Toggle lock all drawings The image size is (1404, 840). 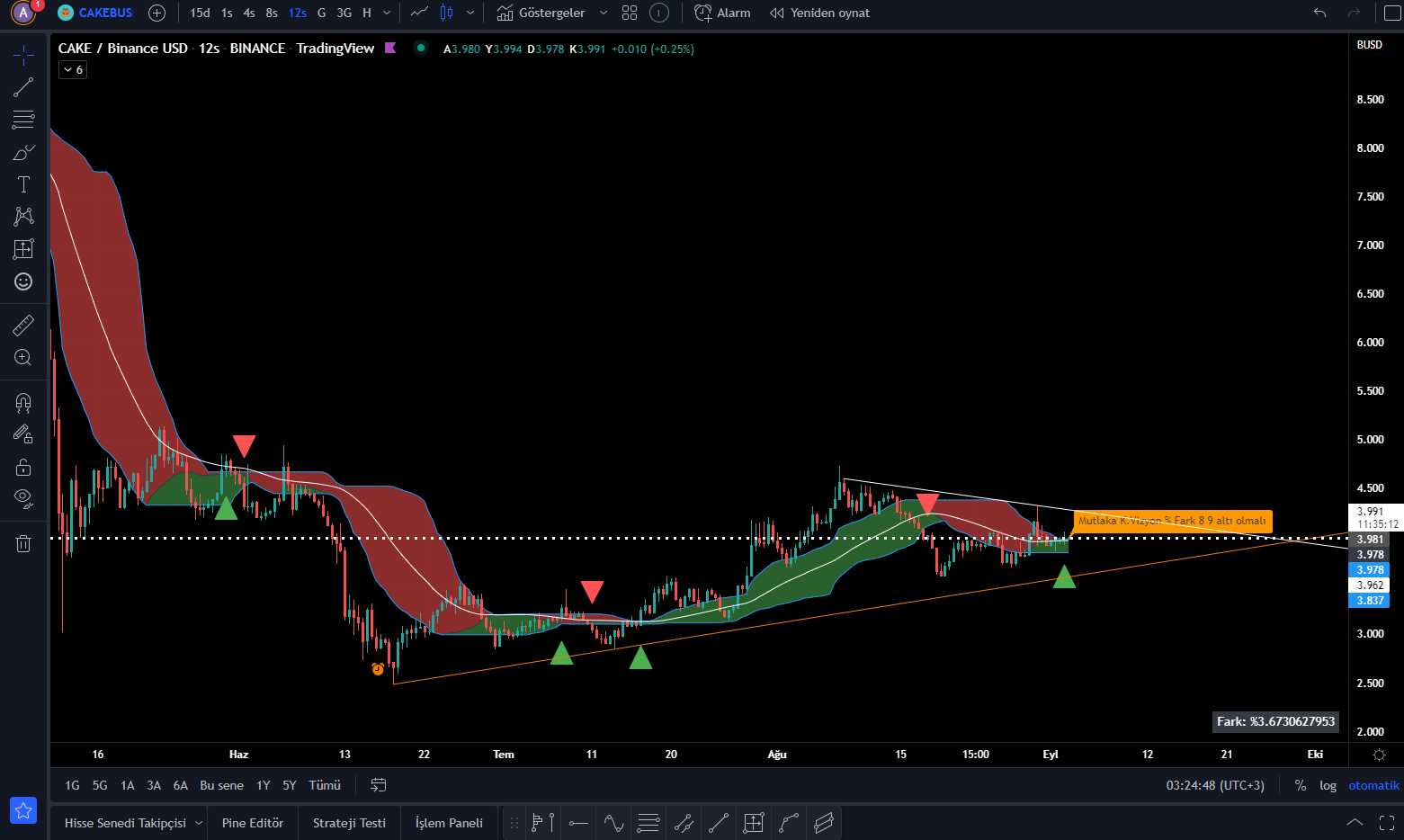pyautogui.click(x=23, y=467)
